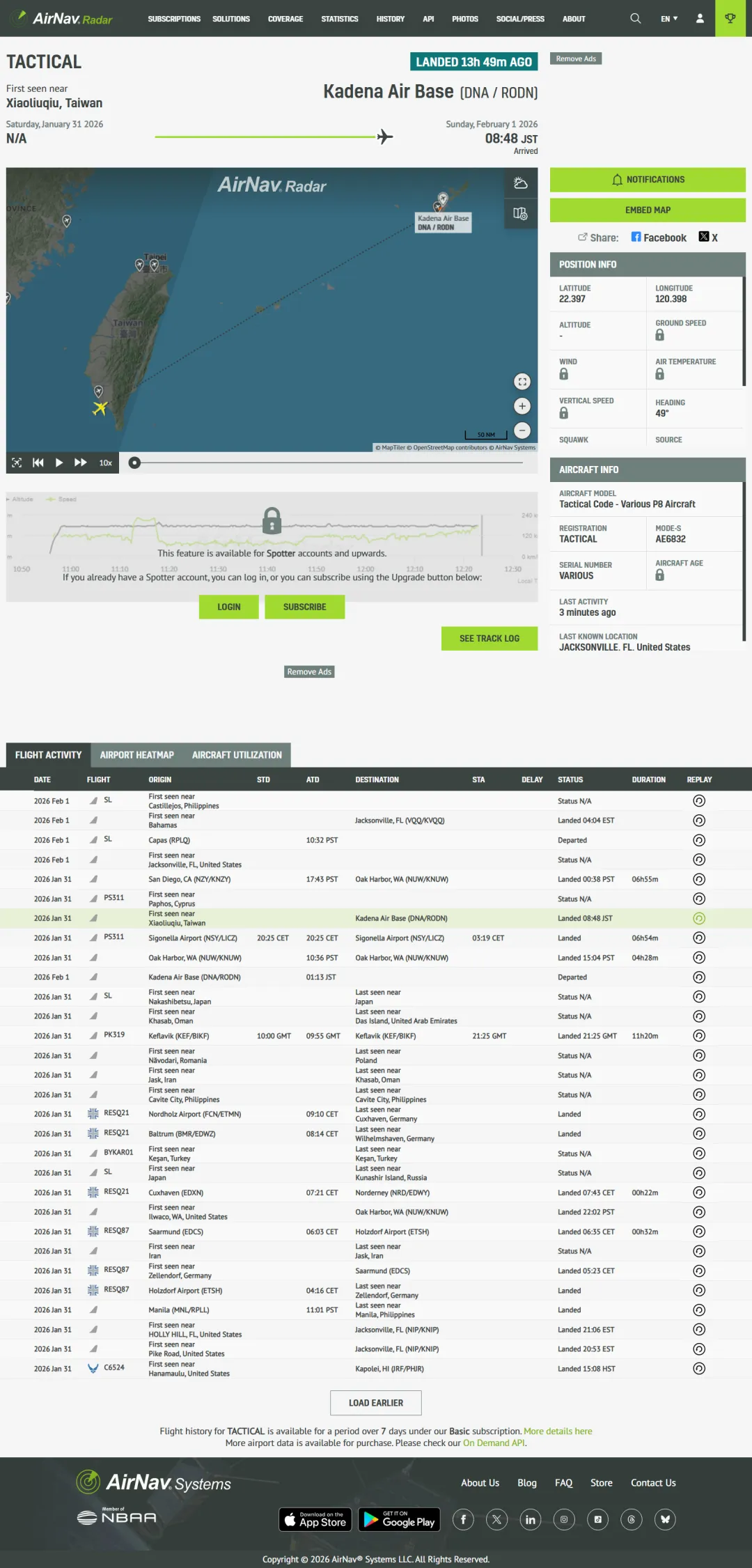The width and height of the screenshot is (752, 1568).
Task: Zoom in on the map
Action: pos(522,406)
